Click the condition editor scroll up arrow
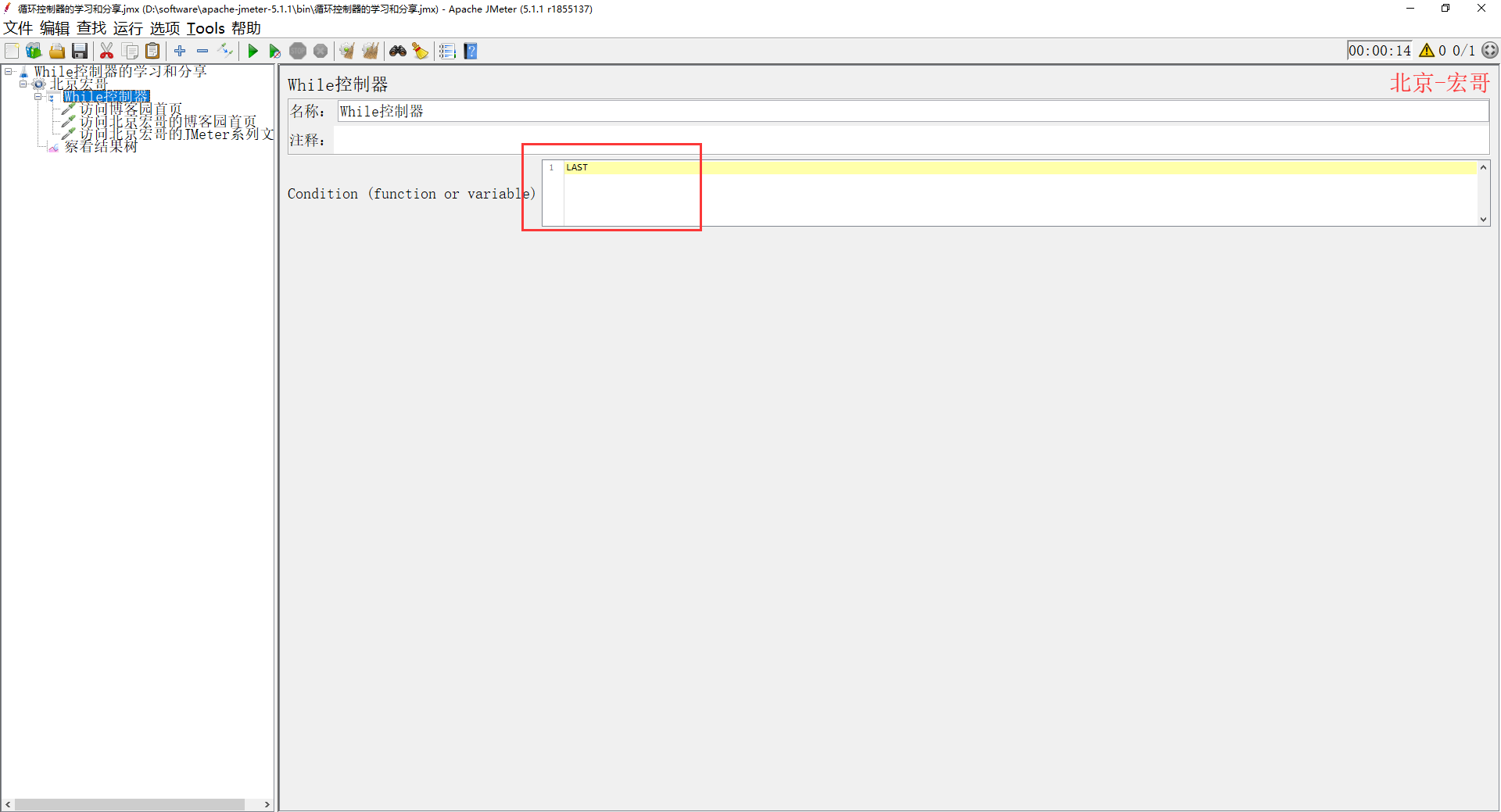Screen dimensions: 1501x812 coord(1483,167)
